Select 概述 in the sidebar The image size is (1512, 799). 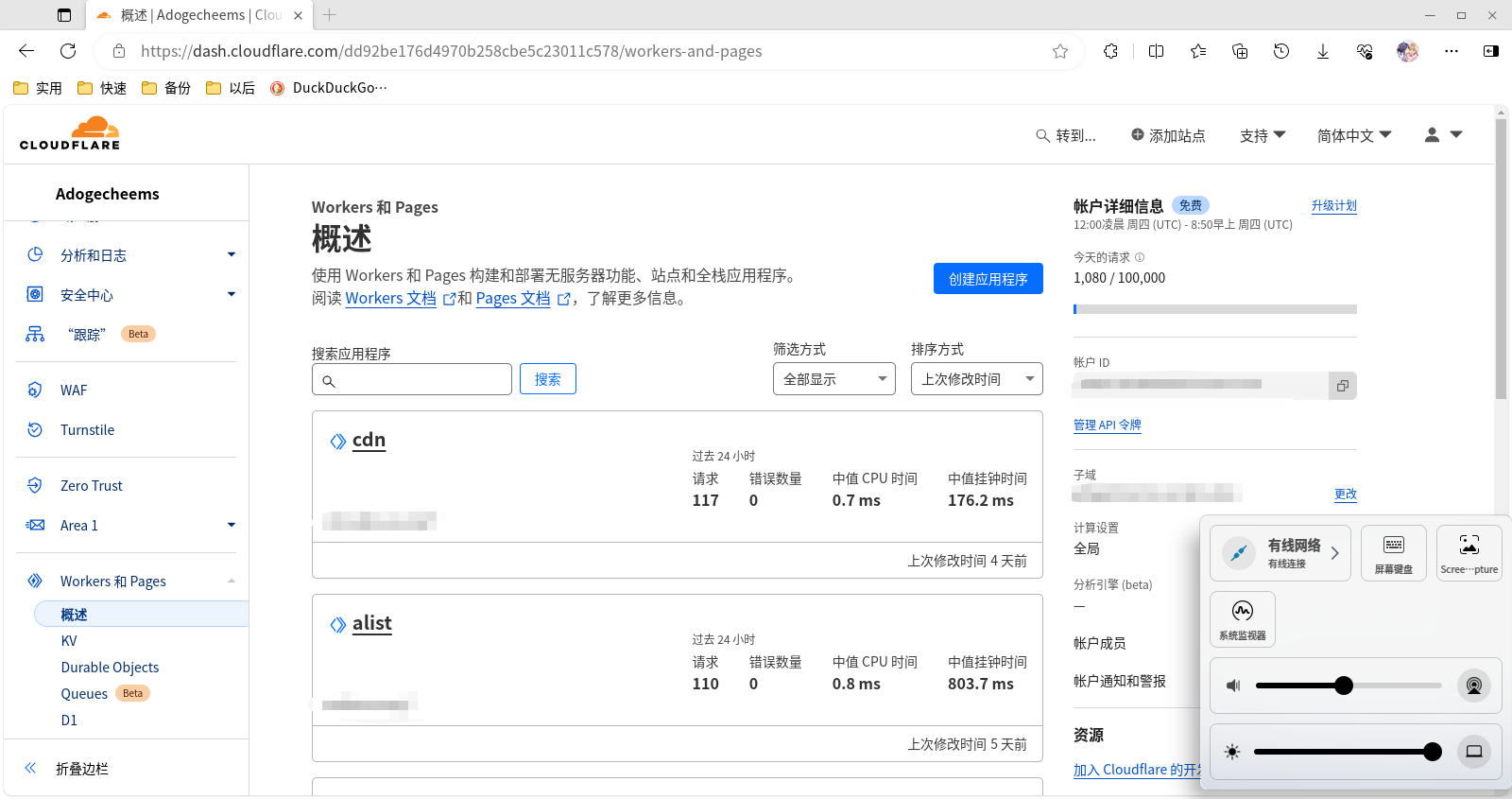(142, 615)
